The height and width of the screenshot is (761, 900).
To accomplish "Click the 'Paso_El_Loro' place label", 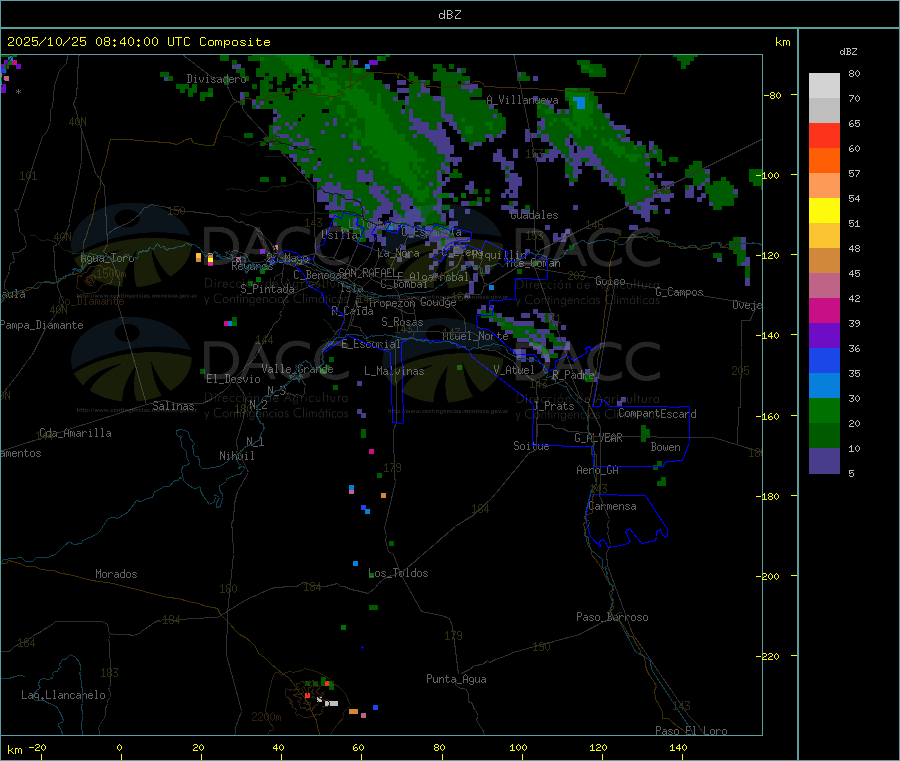I will click(691, 731).
